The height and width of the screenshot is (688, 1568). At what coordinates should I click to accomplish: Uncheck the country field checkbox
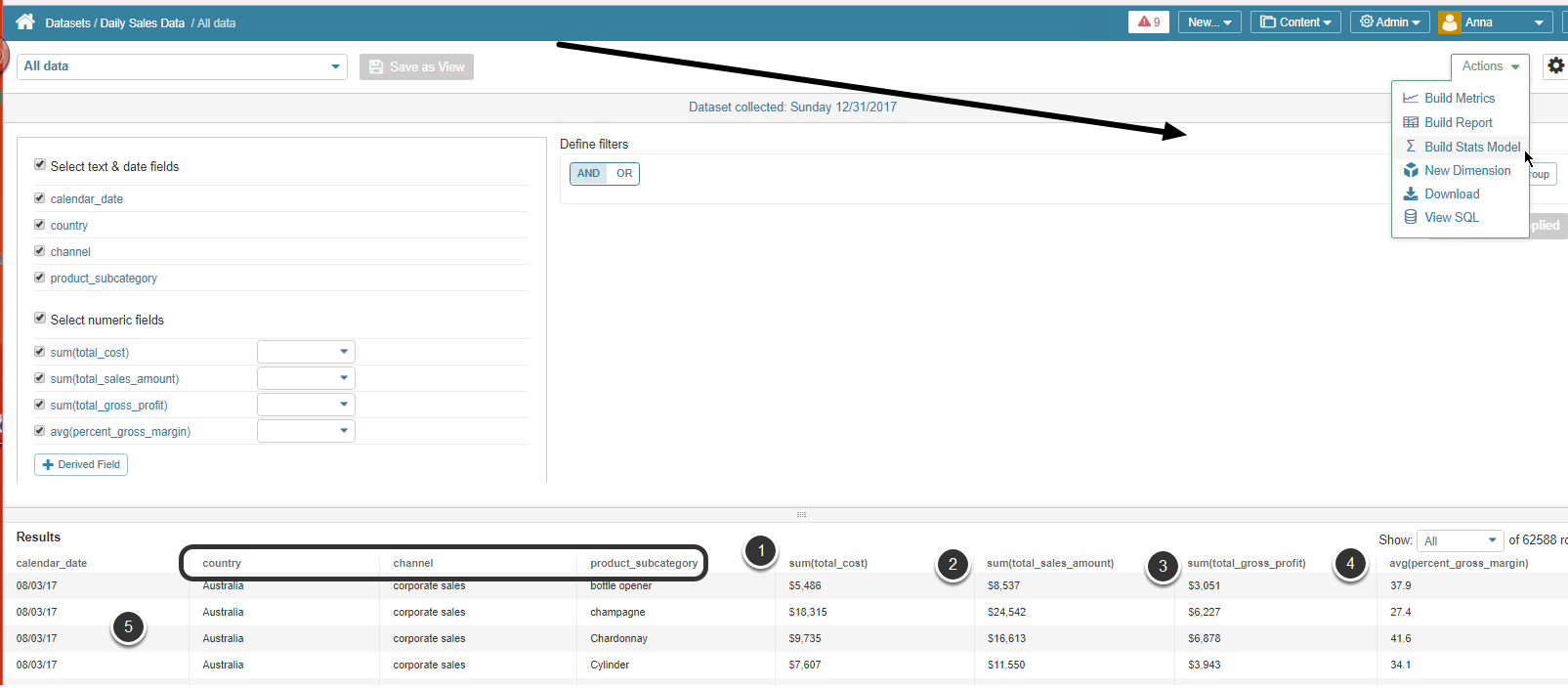coord(40,224)
